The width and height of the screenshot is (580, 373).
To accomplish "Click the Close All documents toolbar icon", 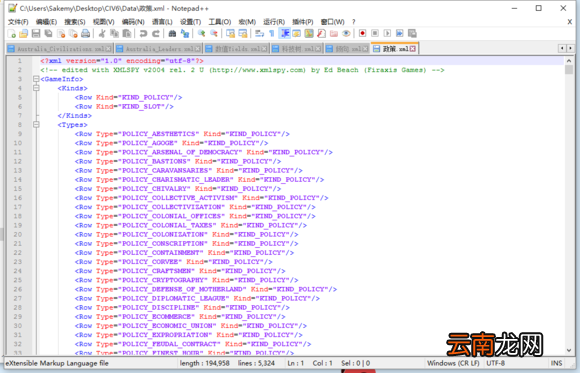I will coord(73,34).
